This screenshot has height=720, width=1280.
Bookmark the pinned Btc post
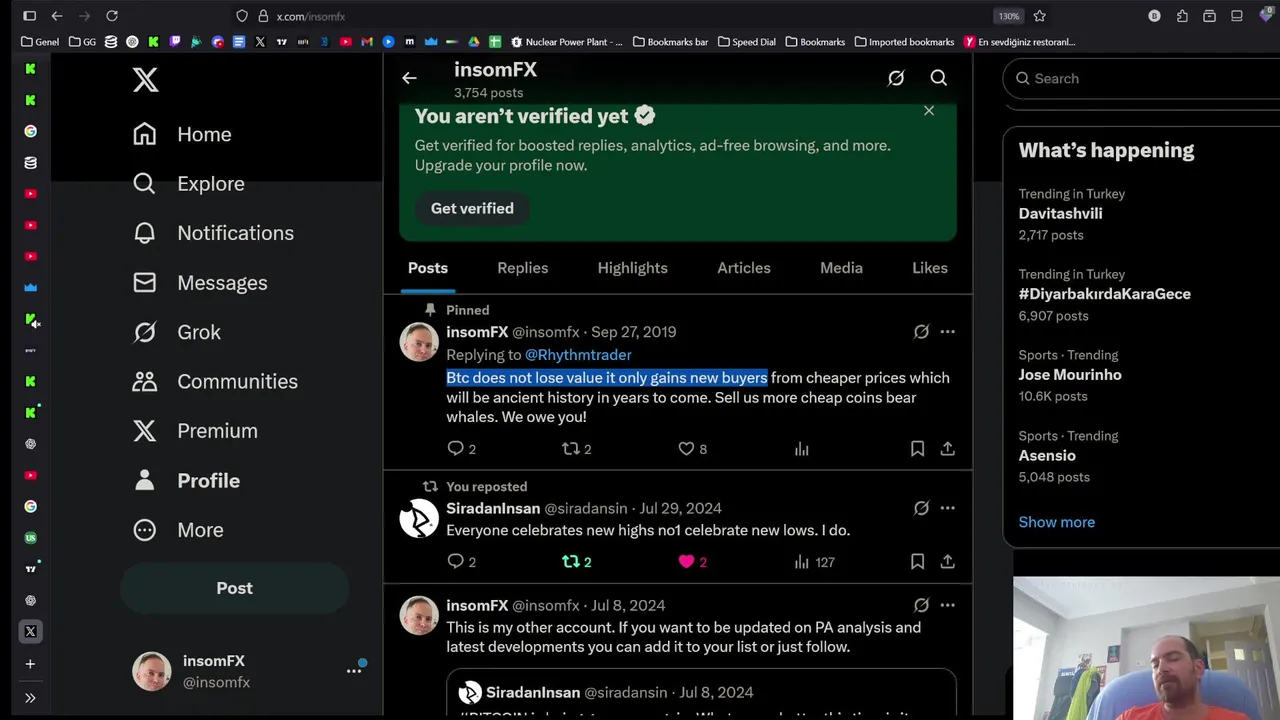click(x=917, y=449)
